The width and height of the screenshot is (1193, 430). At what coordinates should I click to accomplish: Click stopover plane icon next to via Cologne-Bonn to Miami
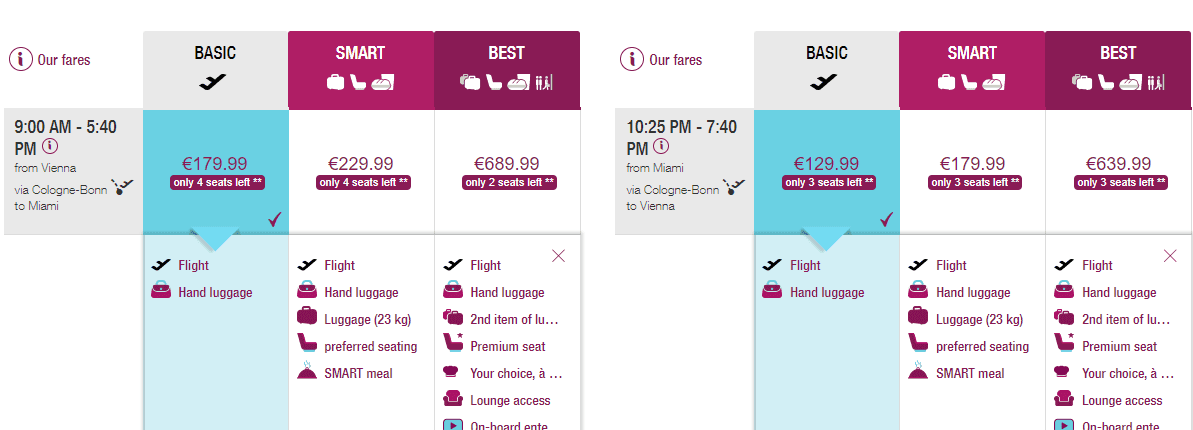tap(122, 186)
